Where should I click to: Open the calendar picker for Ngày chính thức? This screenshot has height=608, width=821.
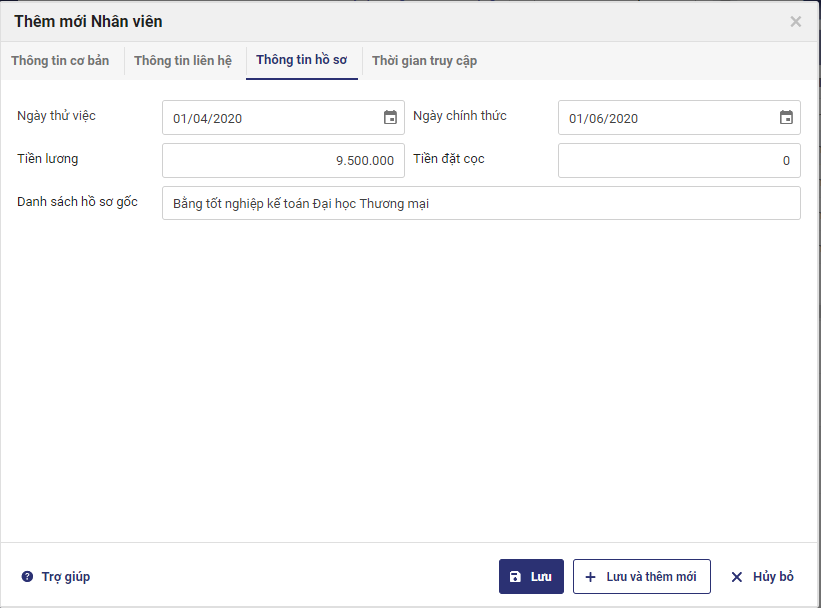786,118
